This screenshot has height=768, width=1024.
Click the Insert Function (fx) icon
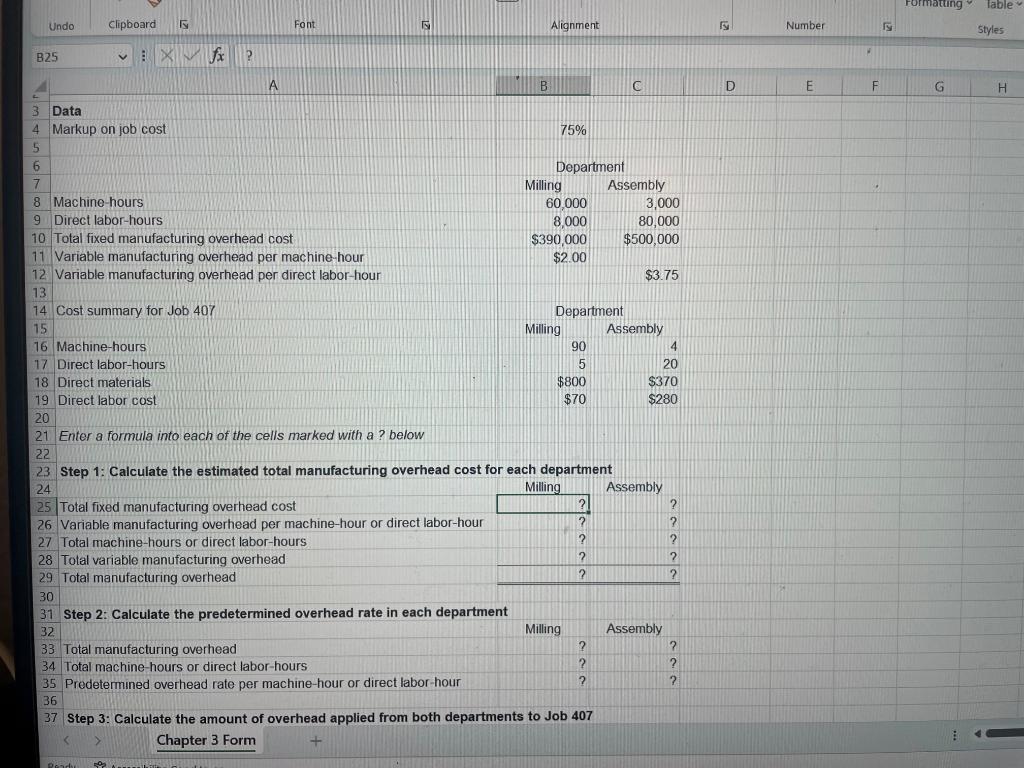point(217,56)
